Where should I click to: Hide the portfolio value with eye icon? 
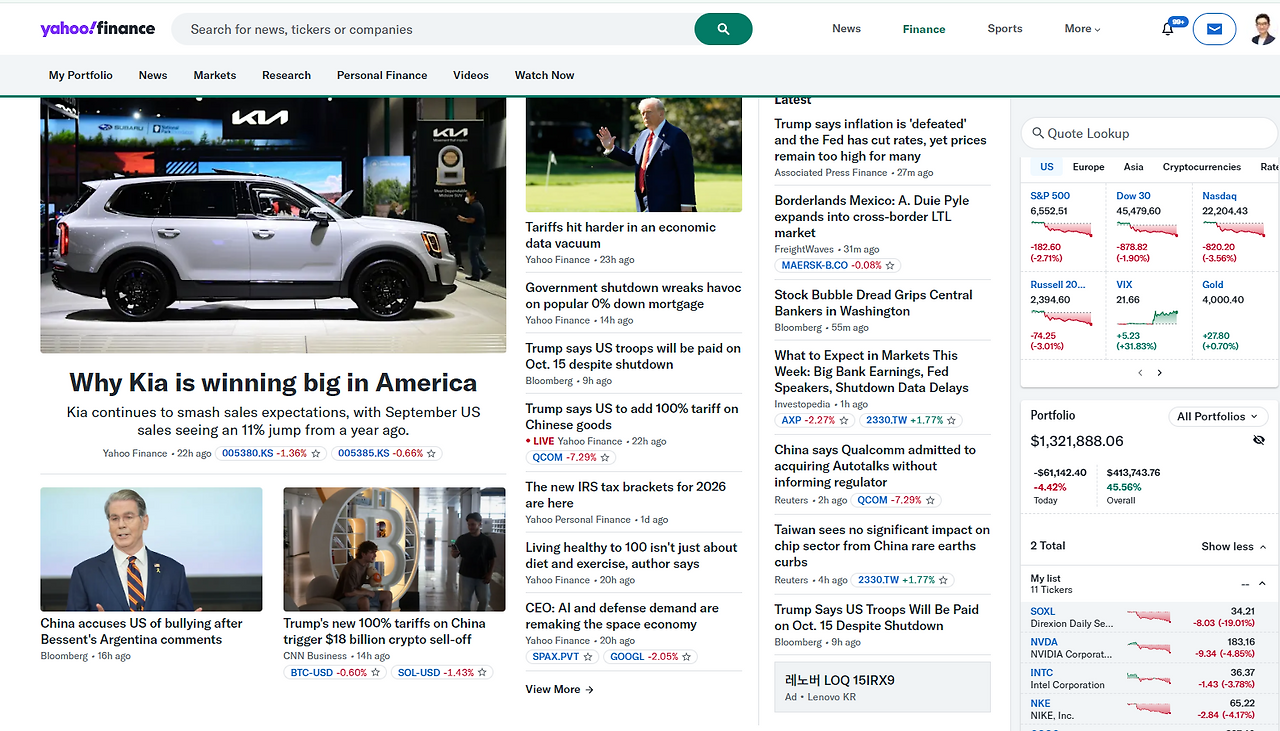pyautogui.click(x=1259, y=441)
